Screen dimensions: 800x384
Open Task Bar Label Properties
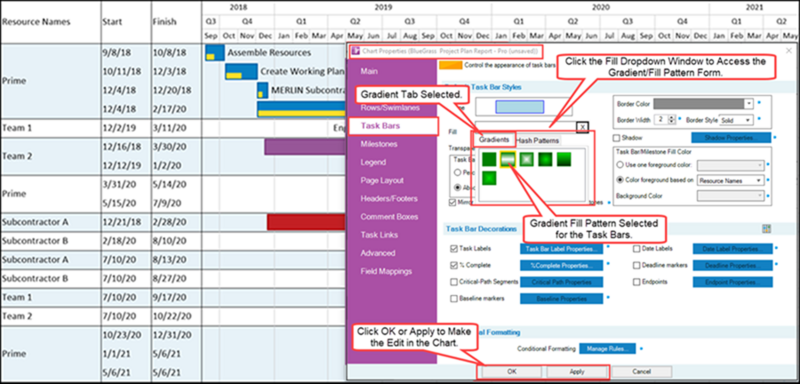coord(562,249)
